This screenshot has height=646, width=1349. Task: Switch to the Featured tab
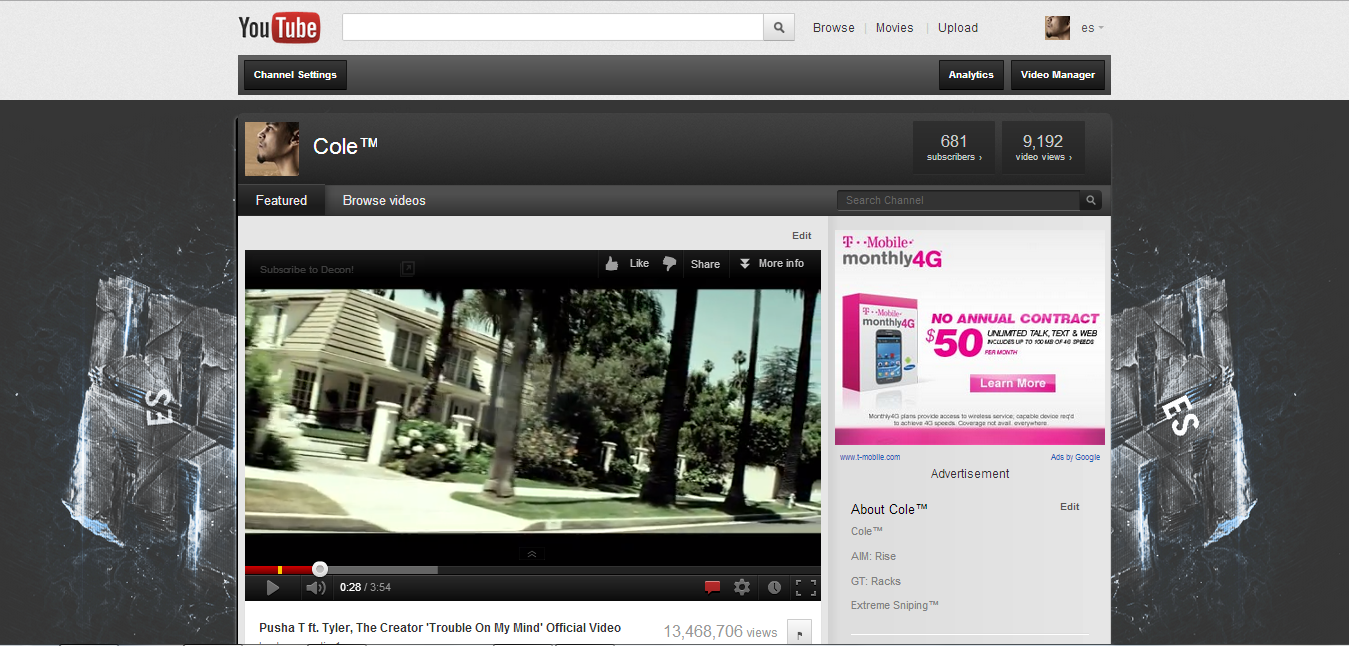tap(281, 200)
